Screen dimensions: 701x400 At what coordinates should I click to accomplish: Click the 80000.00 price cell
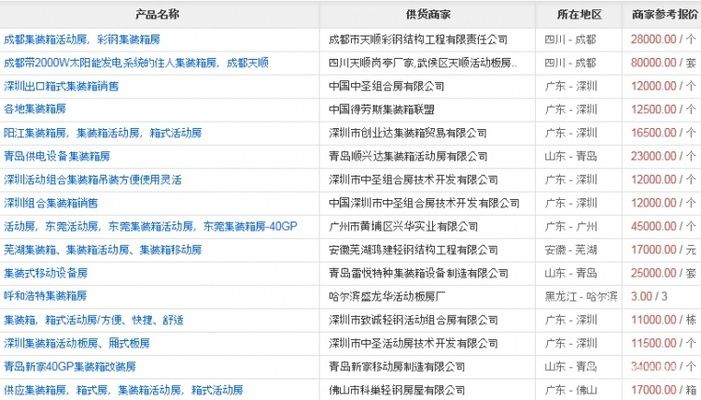[x=663, y=63]
